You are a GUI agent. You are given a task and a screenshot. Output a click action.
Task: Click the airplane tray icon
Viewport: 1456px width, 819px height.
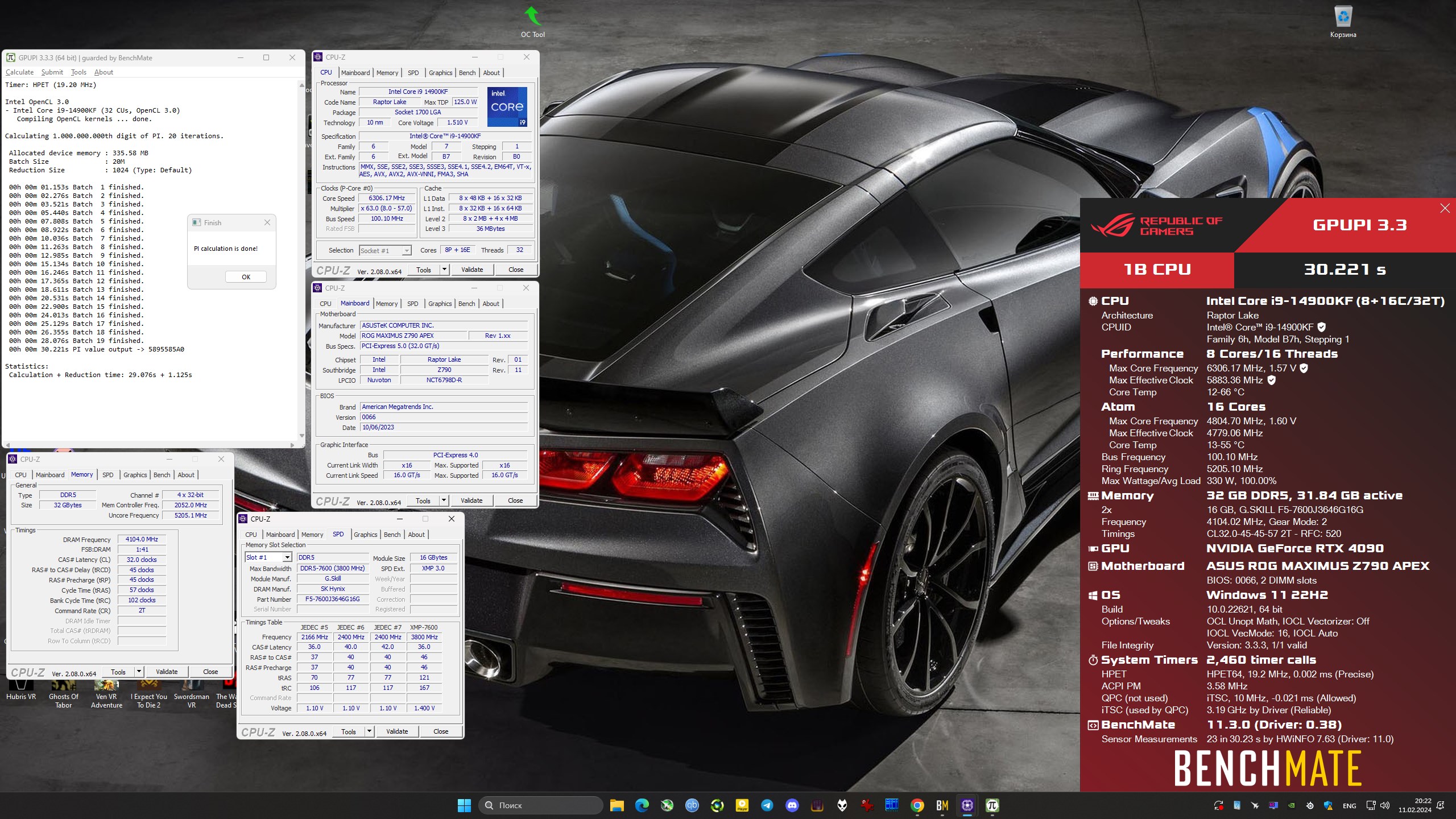[1255, 805]
